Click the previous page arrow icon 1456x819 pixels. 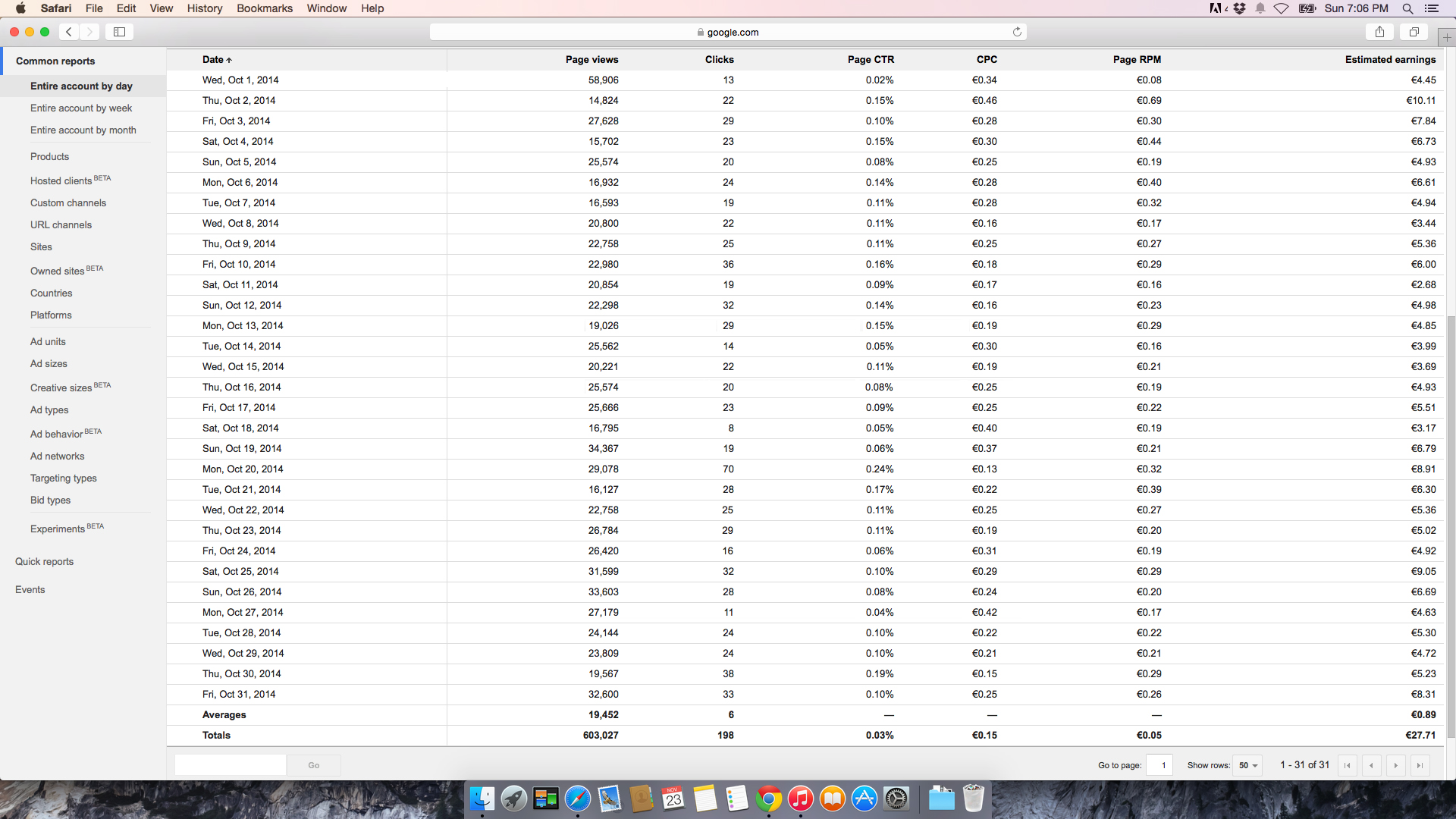[x=1371, y=765]
